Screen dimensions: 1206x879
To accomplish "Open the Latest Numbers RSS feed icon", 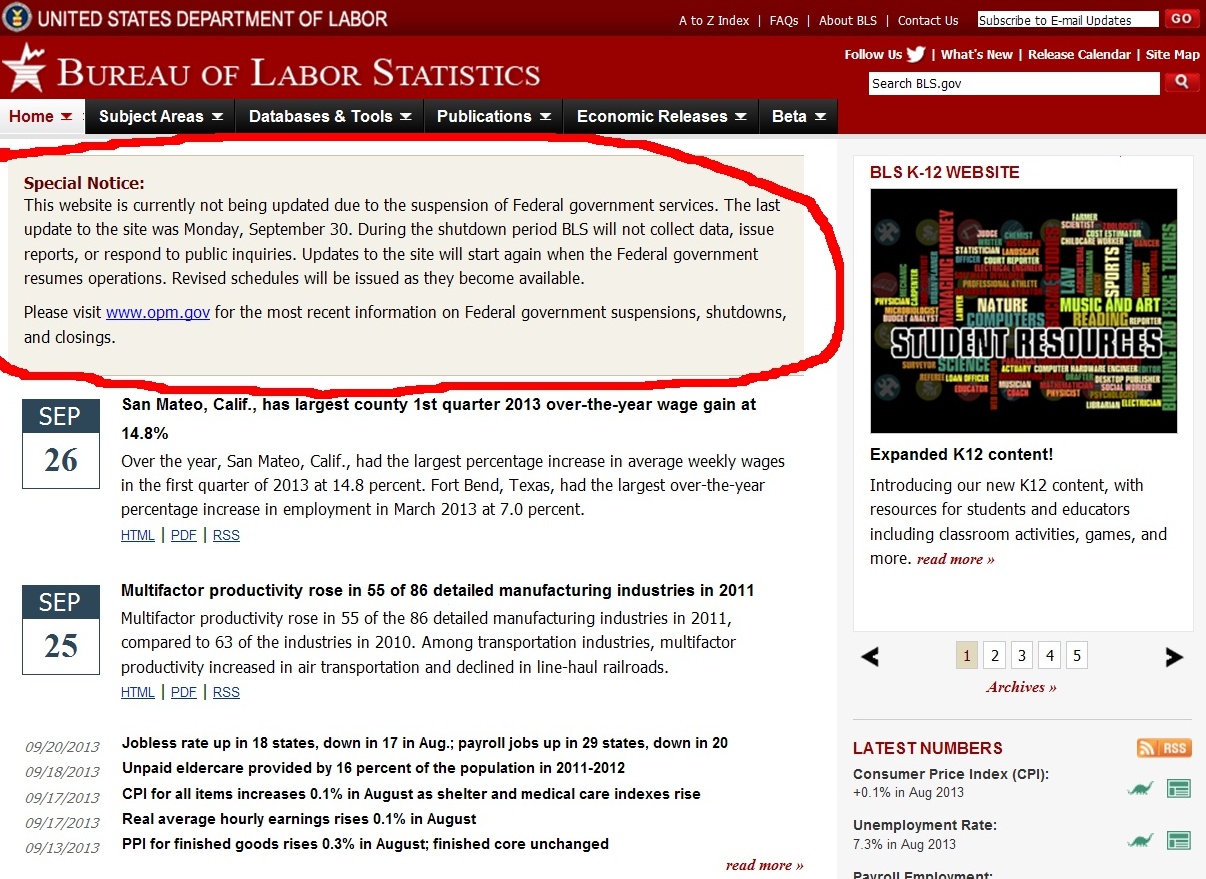I will click(x=1164, y=748).
